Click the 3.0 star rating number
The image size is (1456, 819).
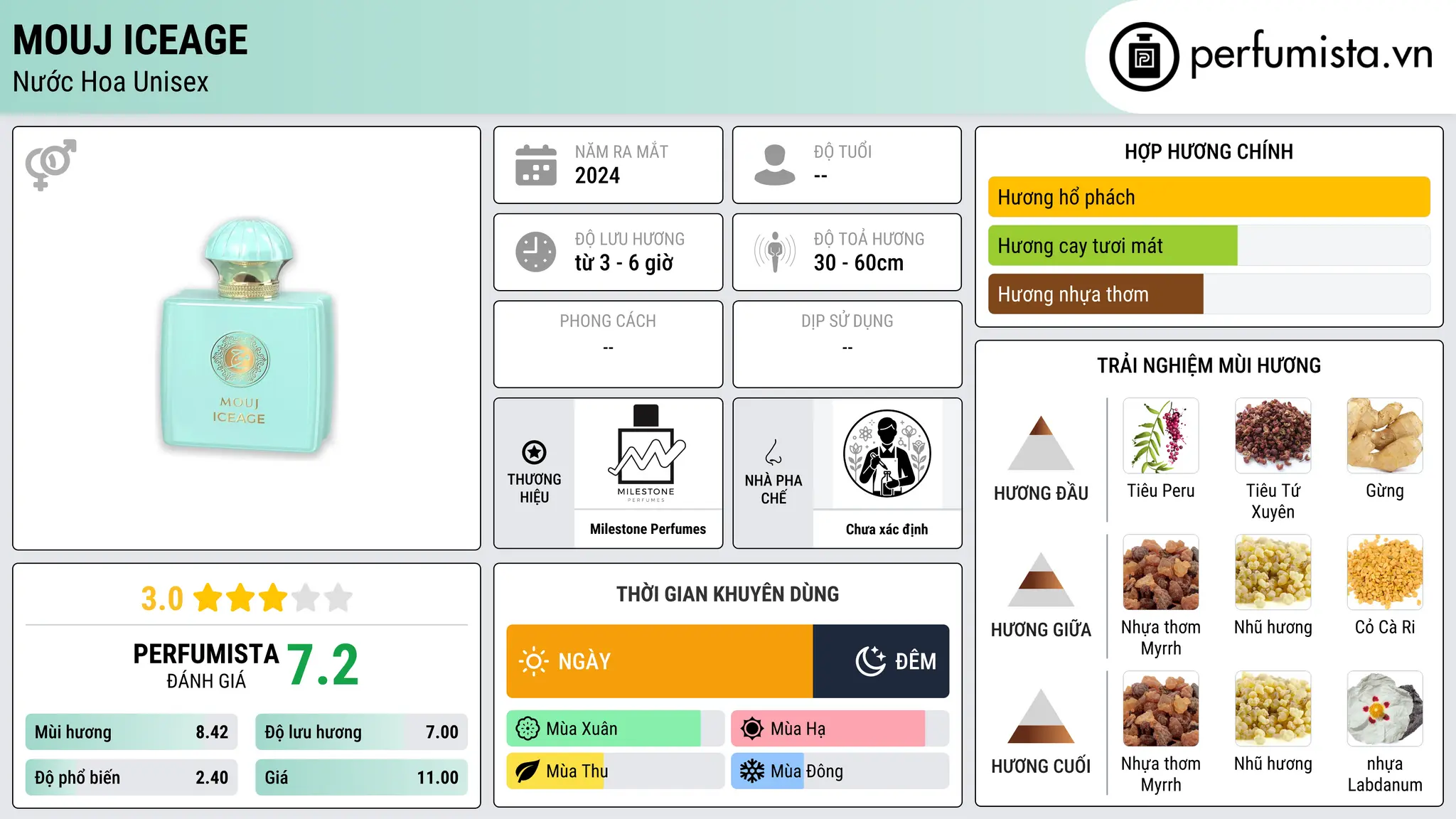click(x=162, y=599)
